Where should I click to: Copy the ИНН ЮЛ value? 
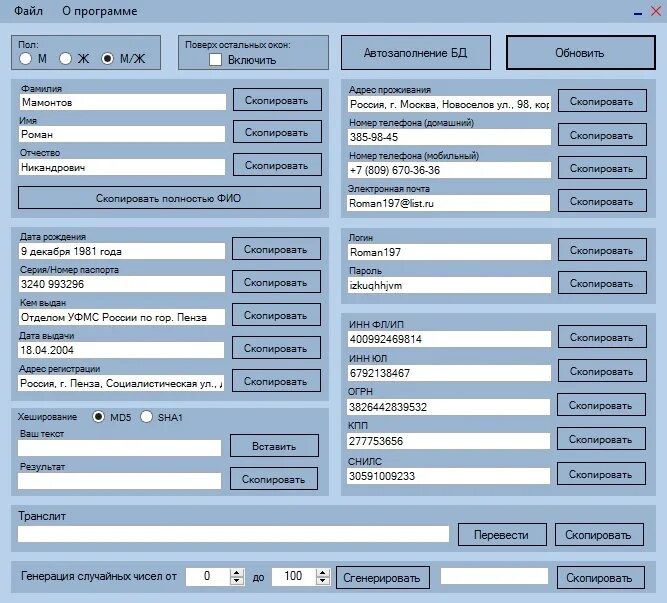[x=602, y=371]
